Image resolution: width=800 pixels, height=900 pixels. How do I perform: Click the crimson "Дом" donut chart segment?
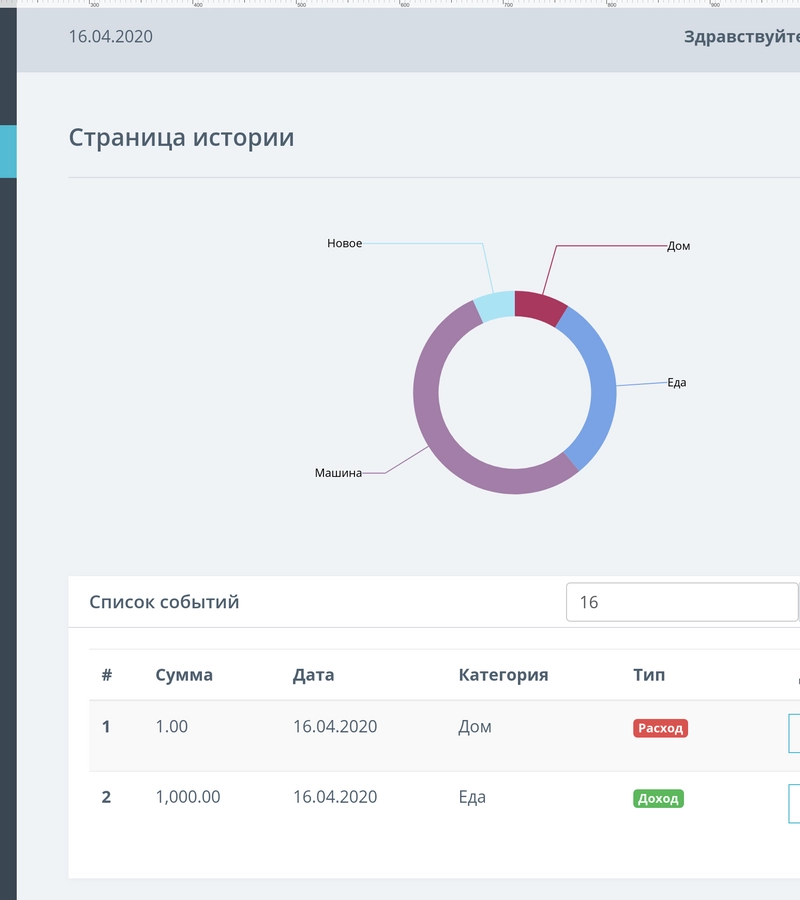pos(538,306)
